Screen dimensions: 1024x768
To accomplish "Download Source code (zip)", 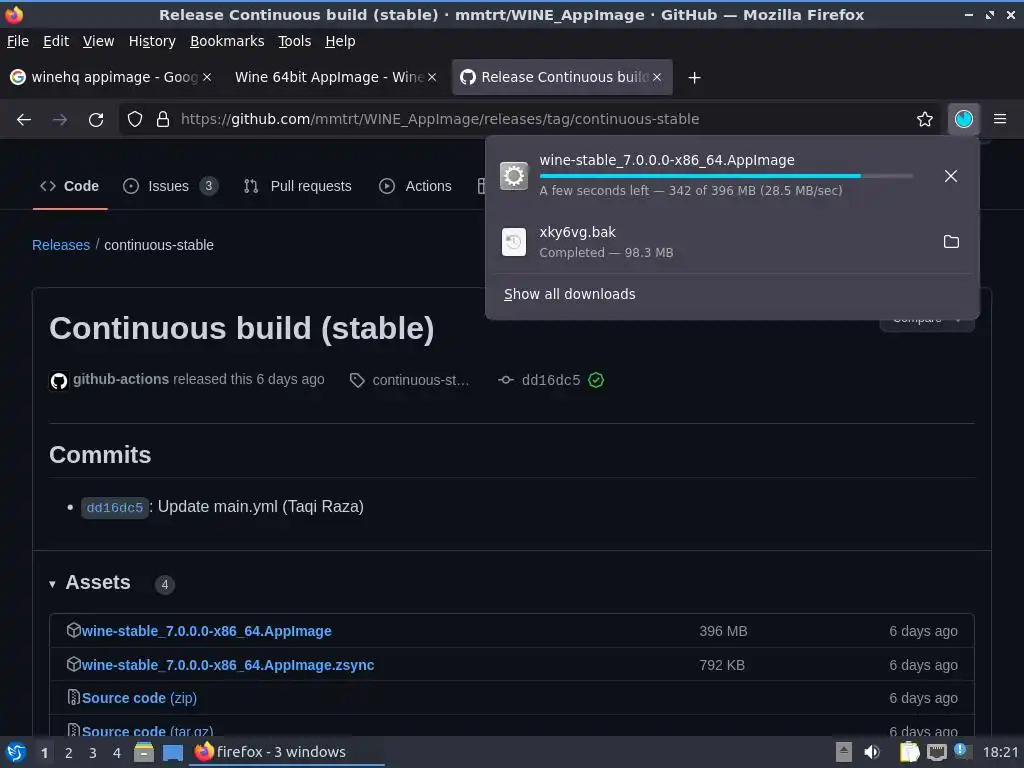I will [x=139, y=698].
